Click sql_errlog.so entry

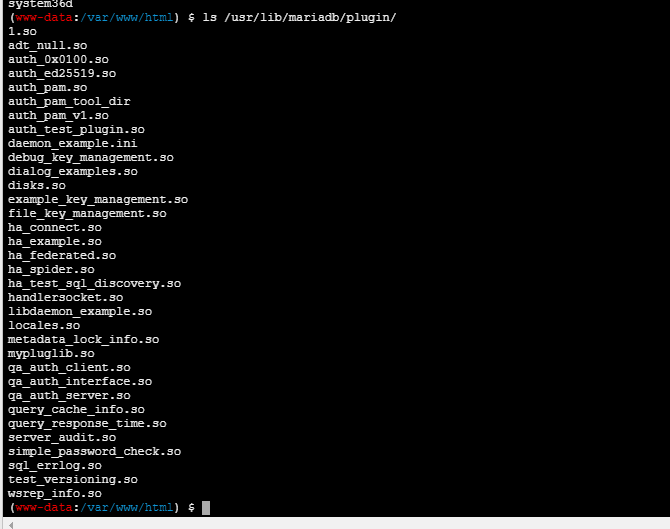pos(55,466)
